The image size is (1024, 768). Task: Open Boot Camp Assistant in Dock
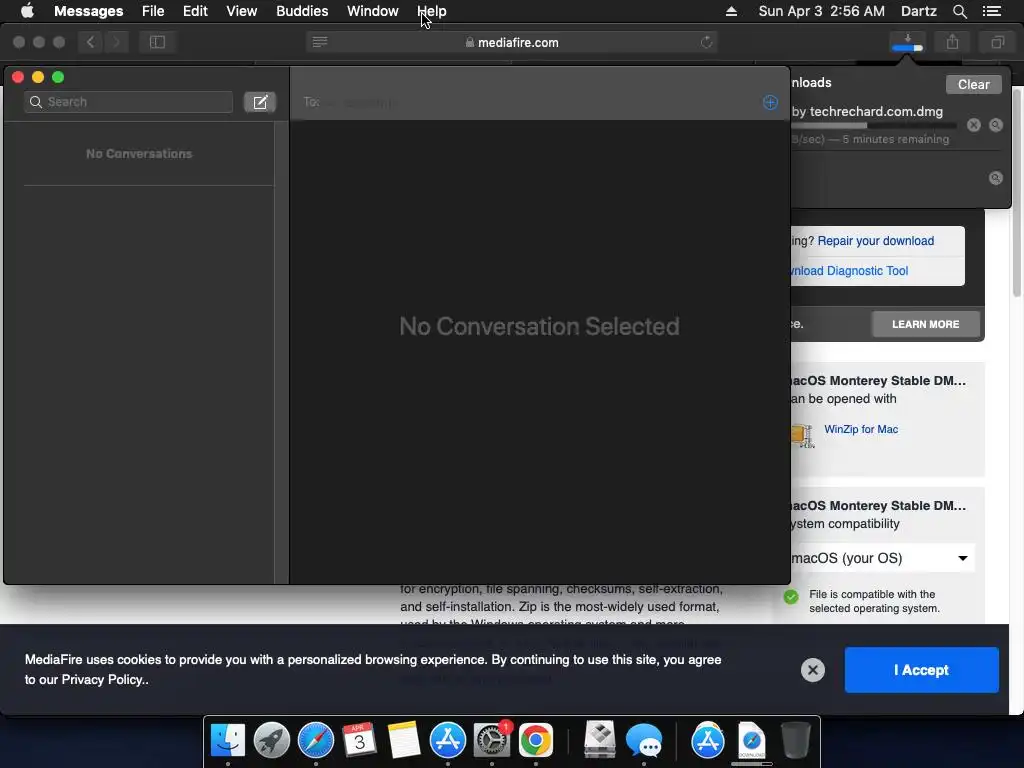[600, 740]
